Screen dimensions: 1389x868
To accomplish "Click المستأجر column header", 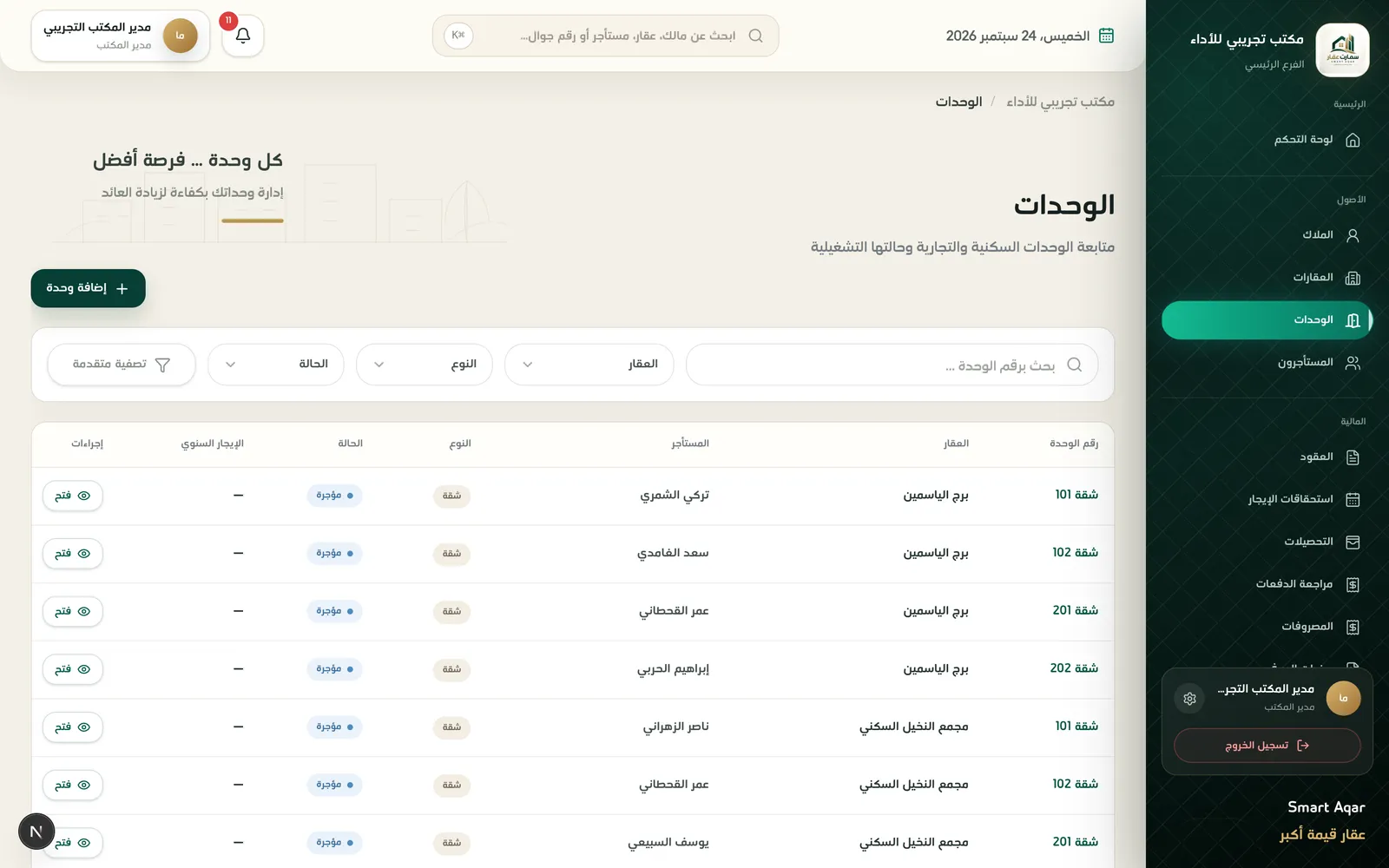I will [690, 444].
